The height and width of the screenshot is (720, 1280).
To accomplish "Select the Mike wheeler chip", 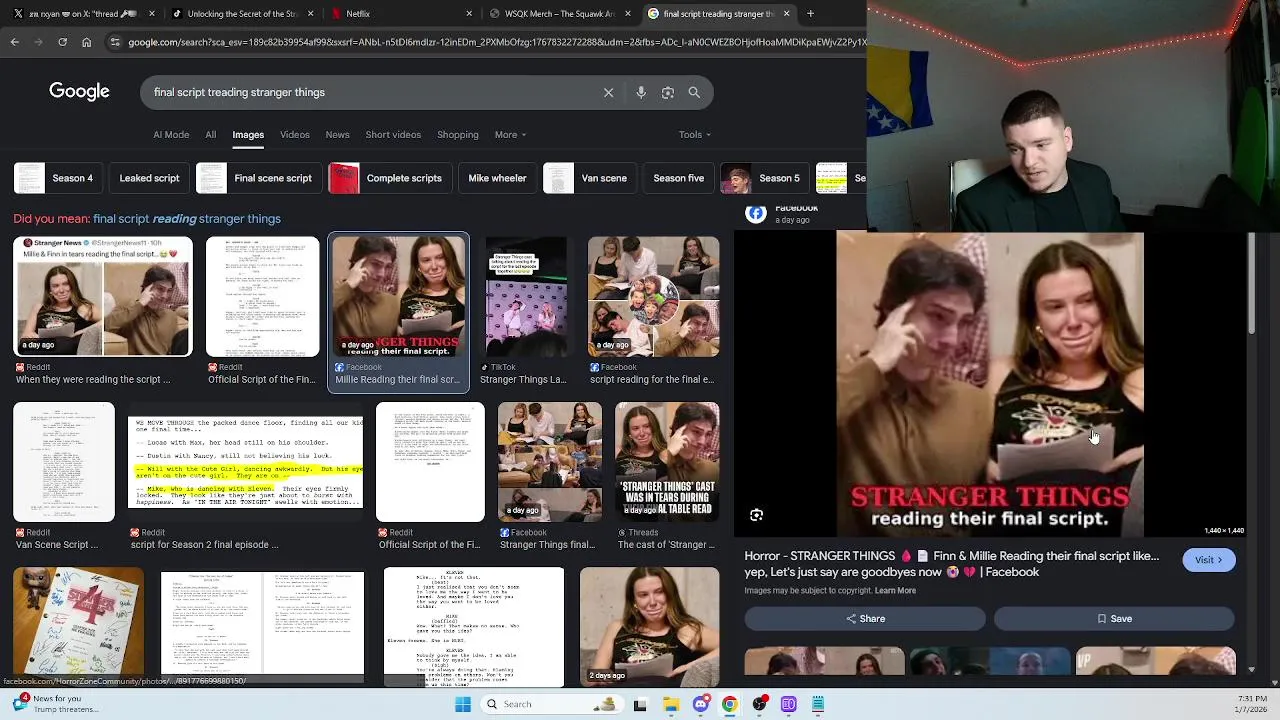I will pyautogui.click(x=497, y=178).
